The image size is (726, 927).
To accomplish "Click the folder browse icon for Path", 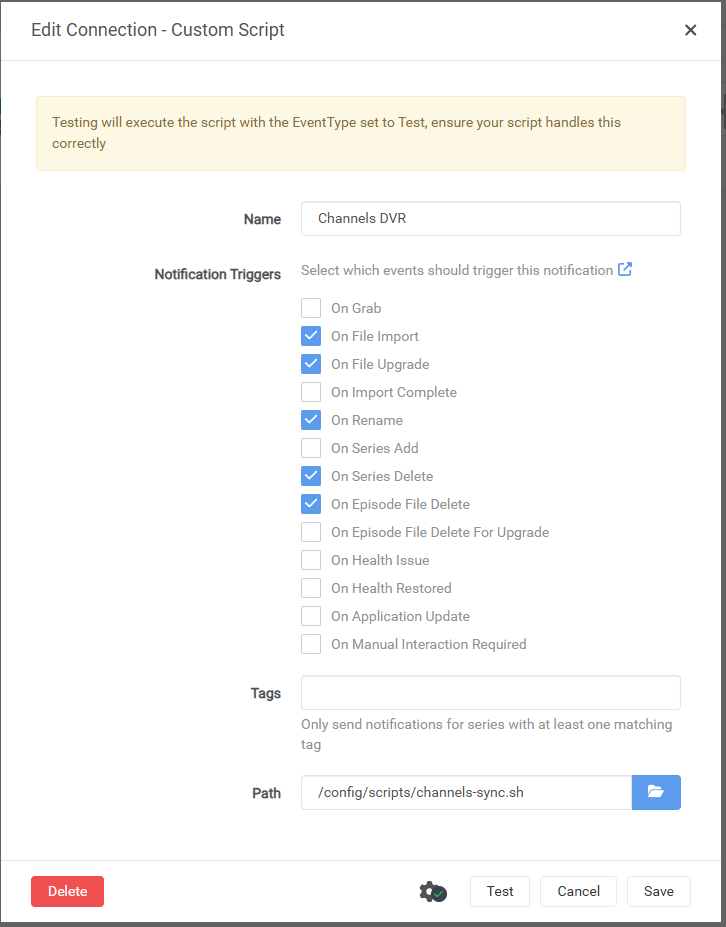I will pos(656,792).
